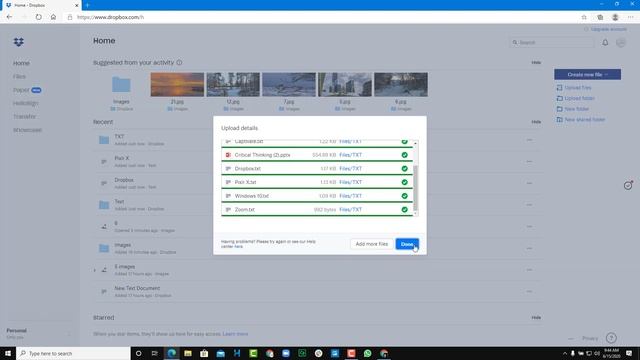Click the Privacy link at bottom right
640x360 pixels.
click(x=590, y=338)
